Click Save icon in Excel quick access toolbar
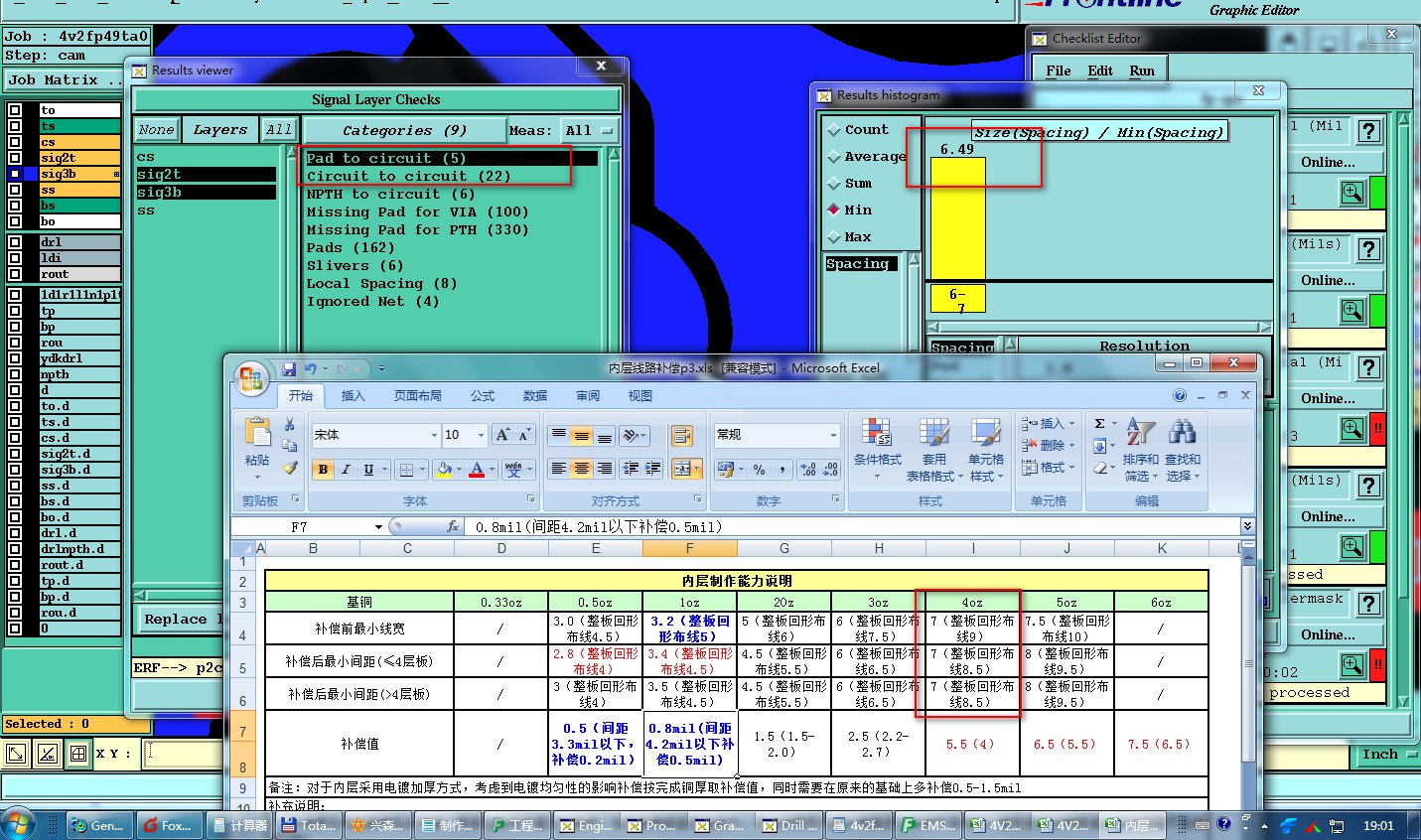The height and width of the screenshot is (840, 1421). tap(289, 368)
